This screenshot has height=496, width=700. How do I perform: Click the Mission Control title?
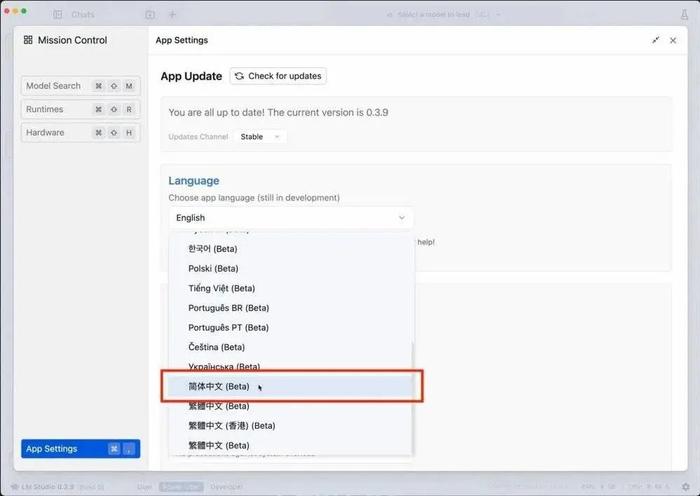72,40
